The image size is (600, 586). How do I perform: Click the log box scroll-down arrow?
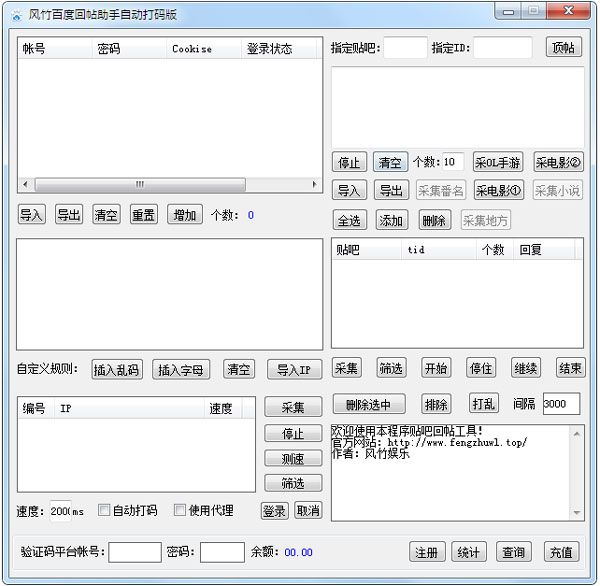pos(577,513)
